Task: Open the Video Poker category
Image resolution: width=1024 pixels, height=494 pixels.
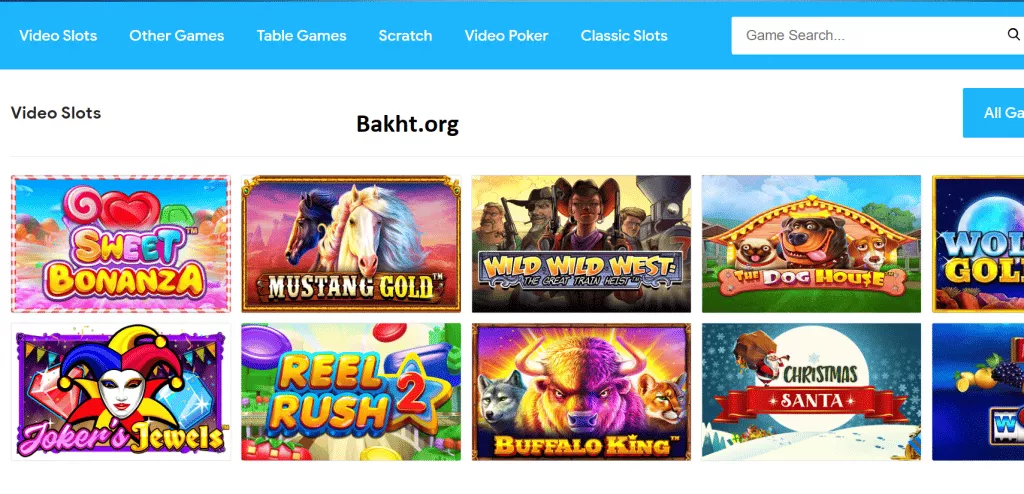Action: click(506, 36)
